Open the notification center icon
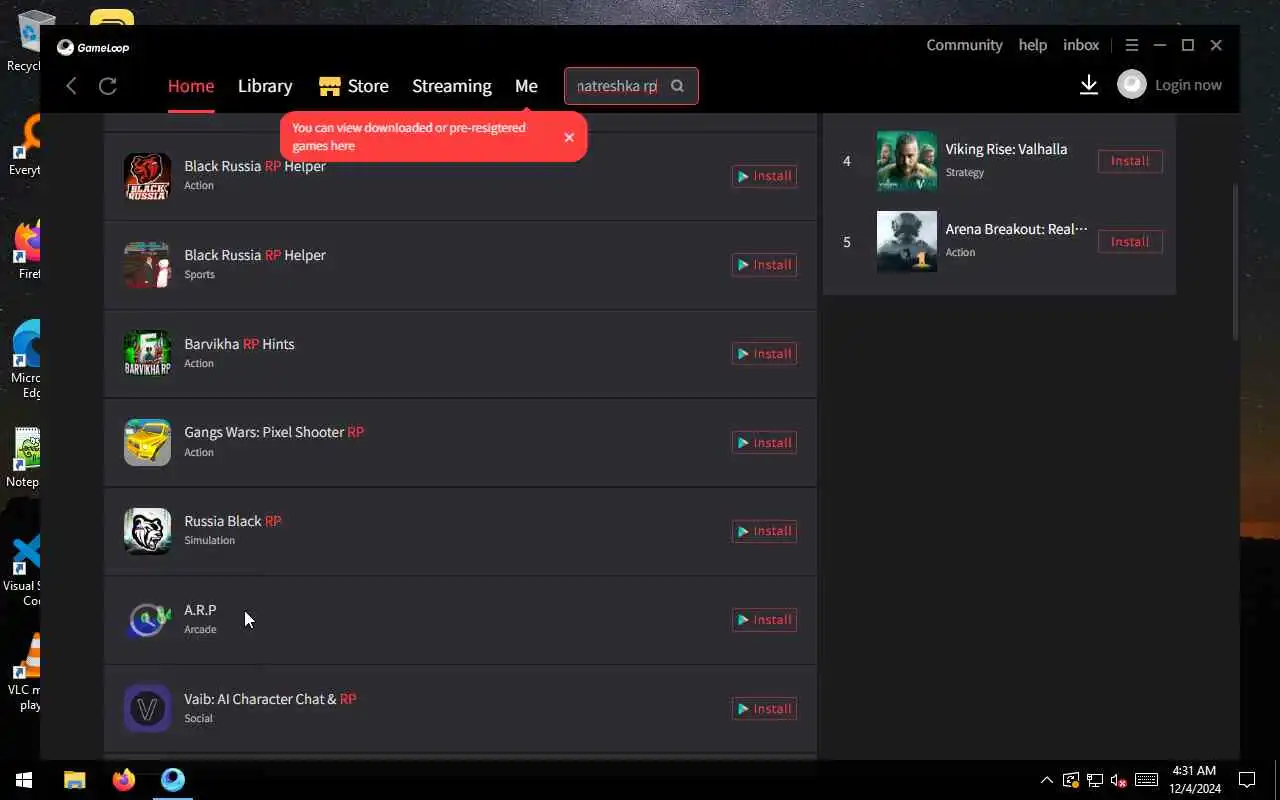Screen dimensions: 1280x800 point(1247,780)
